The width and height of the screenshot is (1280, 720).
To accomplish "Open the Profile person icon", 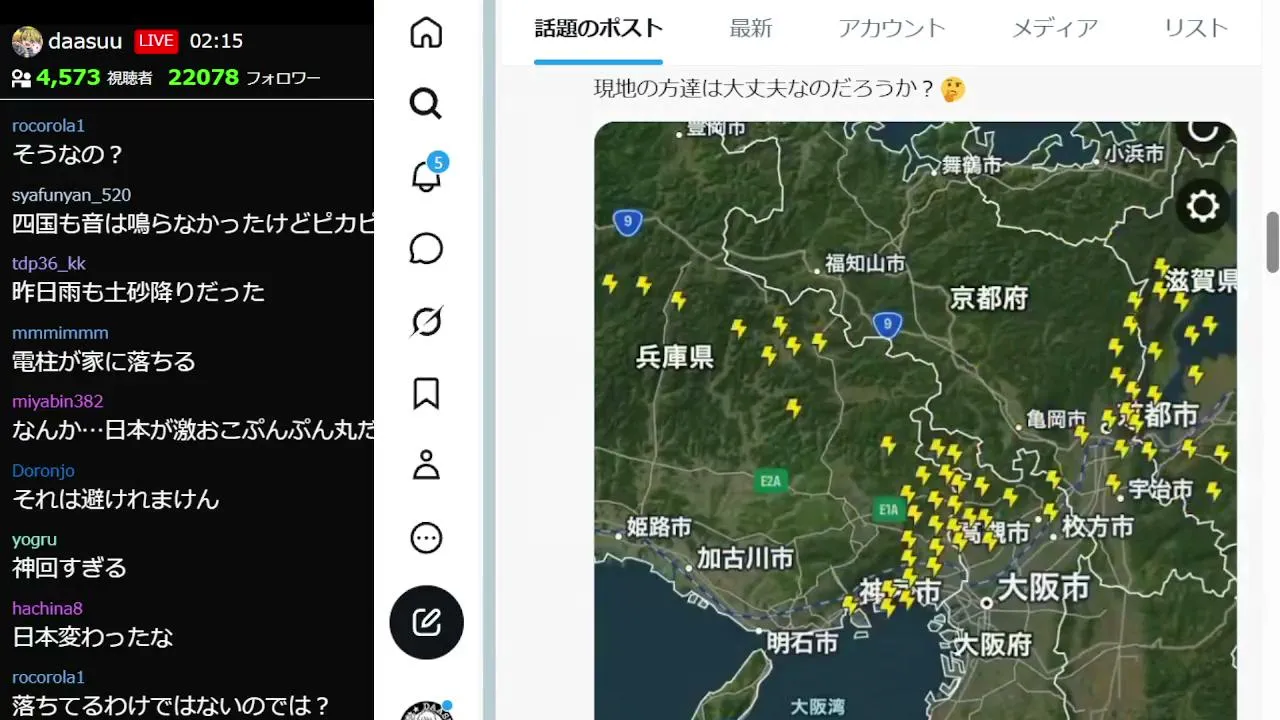I will click(x=426, y=466).
